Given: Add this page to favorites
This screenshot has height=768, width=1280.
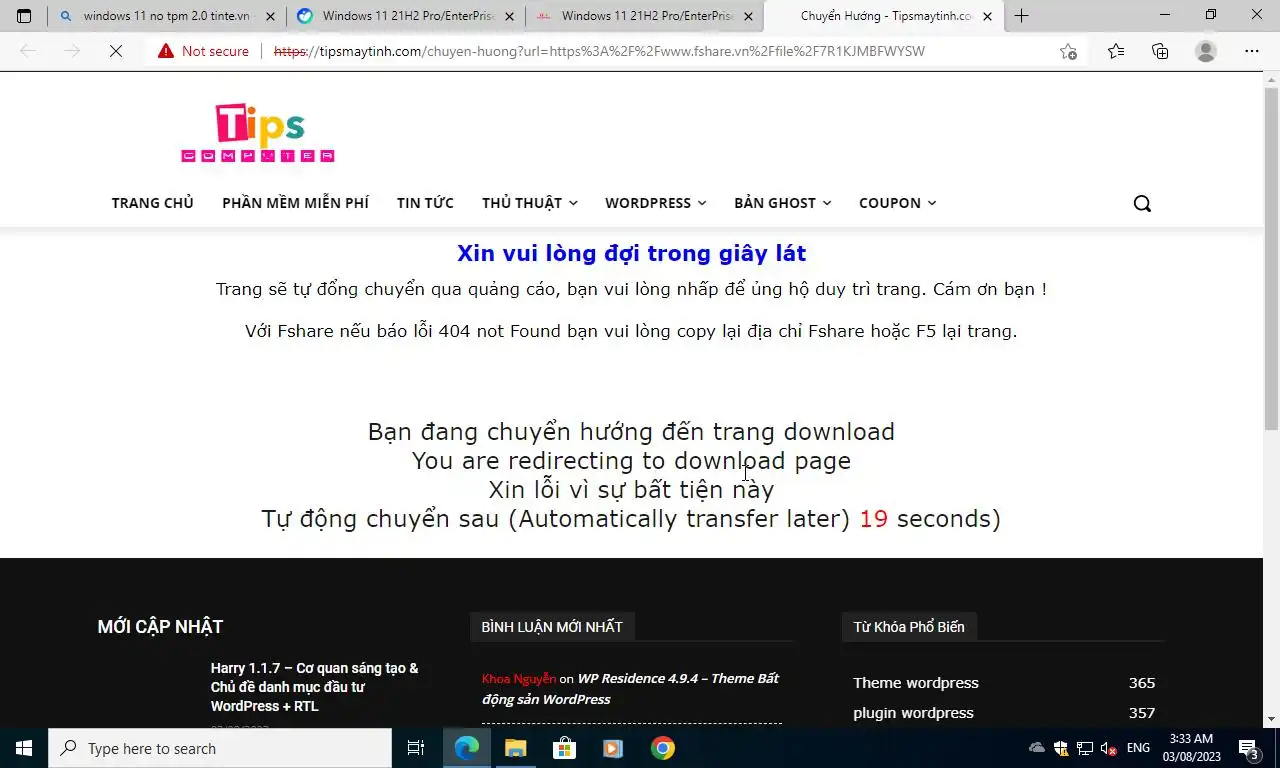Looking at the screenshot, I should [x=1068, y=51].
